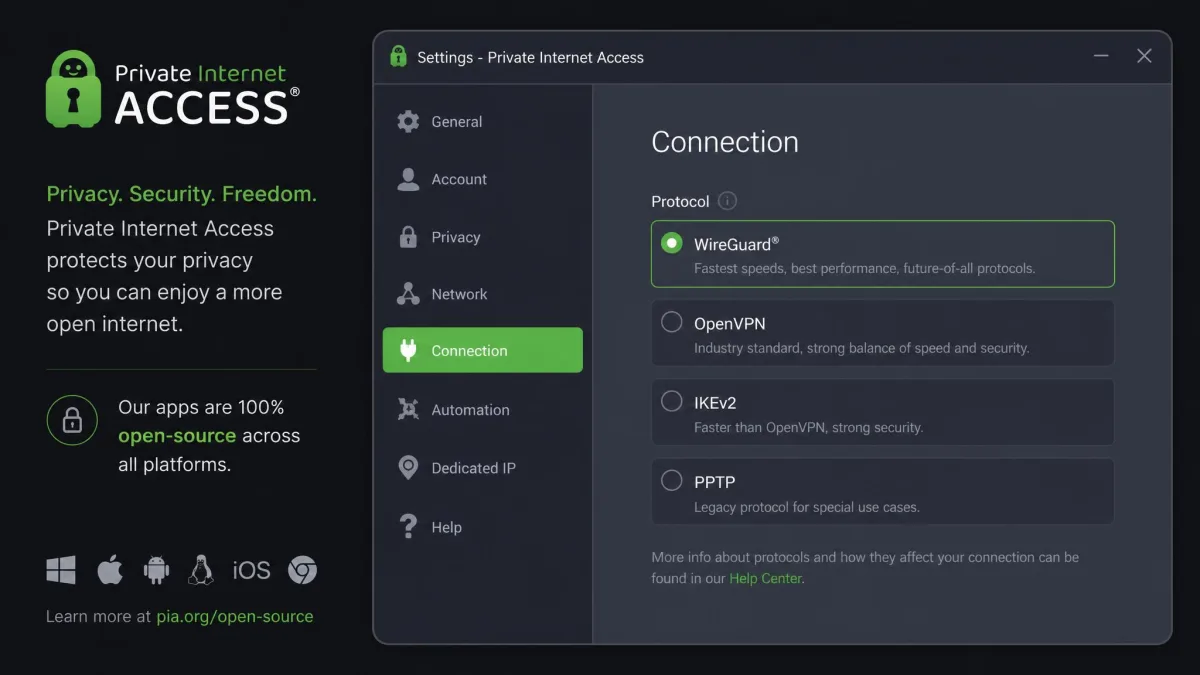Viewport: 1200px width, 675px height.
Task: Click the 'Legacy protocol for special use cases' text
Action: point(807,507)
